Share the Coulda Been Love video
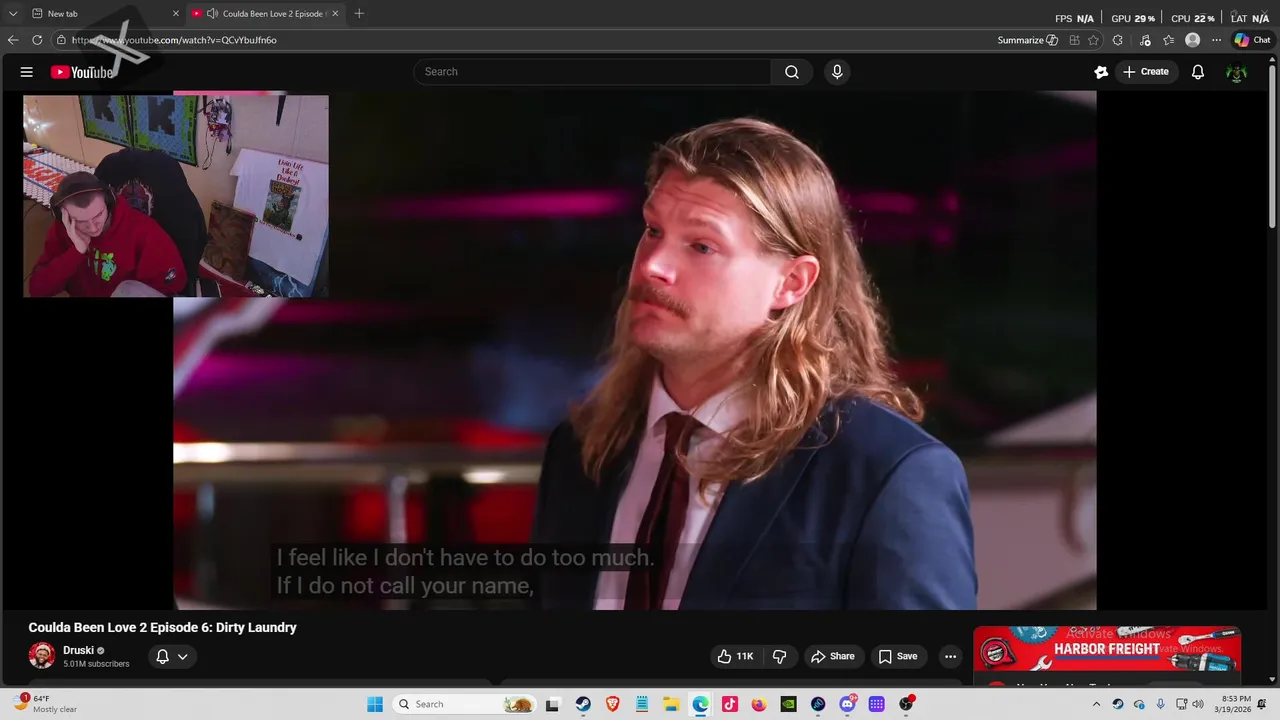Screen dimensions: 1280x720 point(832,656)
